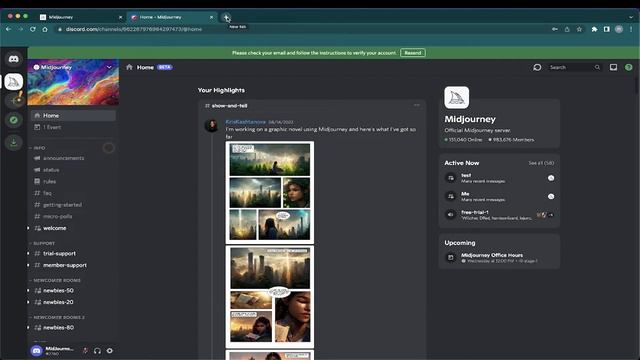Open new browser tab plus button

click(226, 17)
